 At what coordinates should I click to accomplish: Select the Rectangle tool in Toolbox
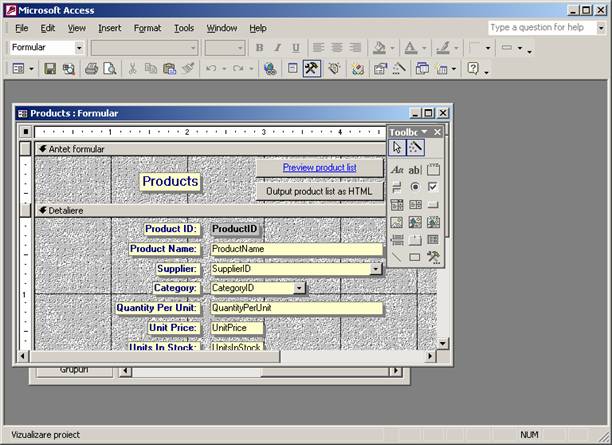click(415, 257)
